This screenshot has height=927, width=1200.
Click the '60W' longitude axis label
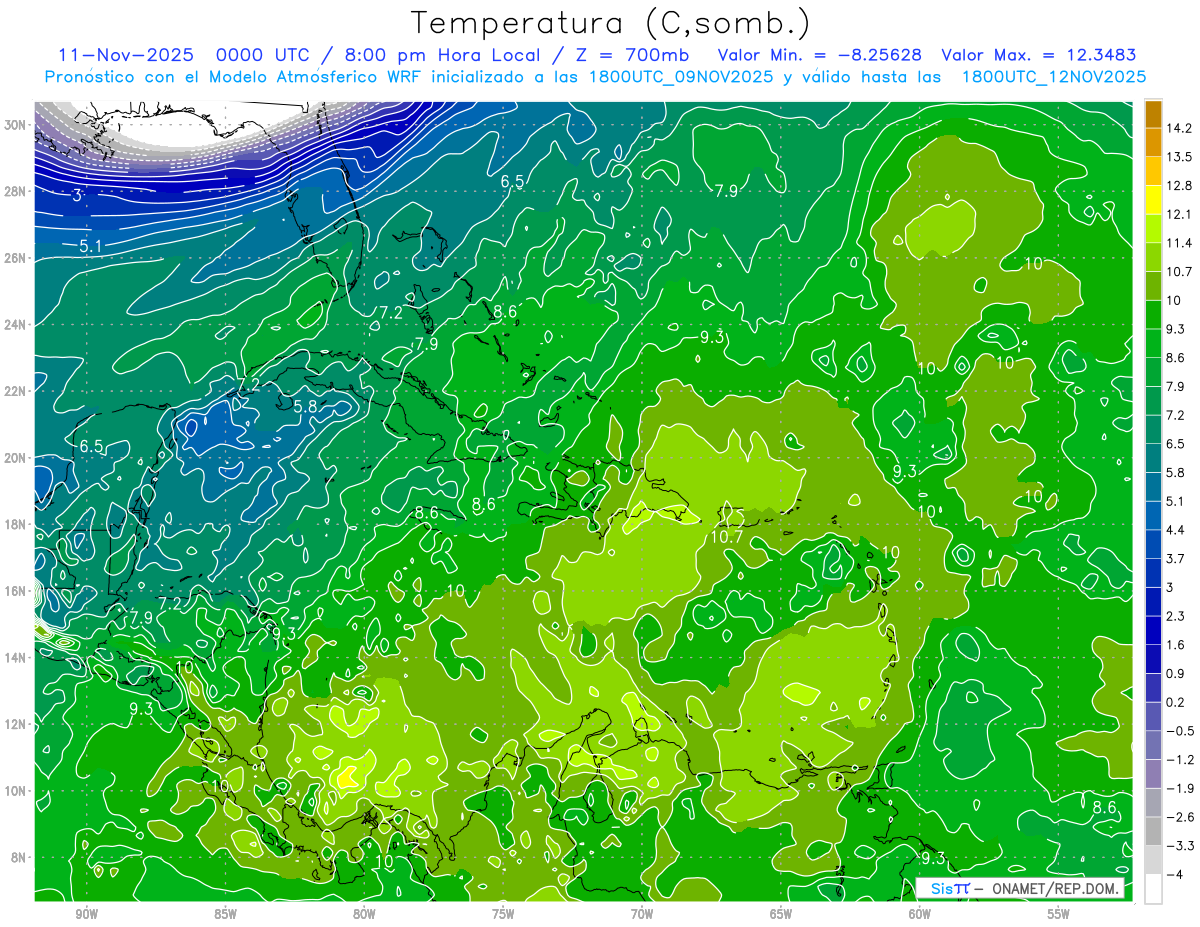[x=920, y=913]
